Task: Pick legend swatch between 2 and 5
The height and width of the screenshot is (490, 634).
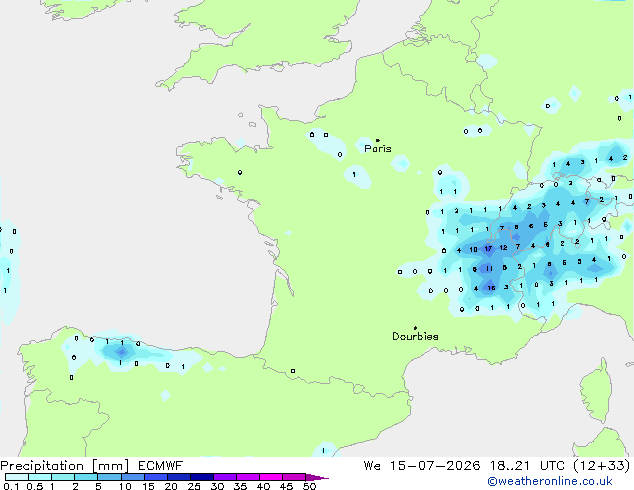Action: point(86,477)
